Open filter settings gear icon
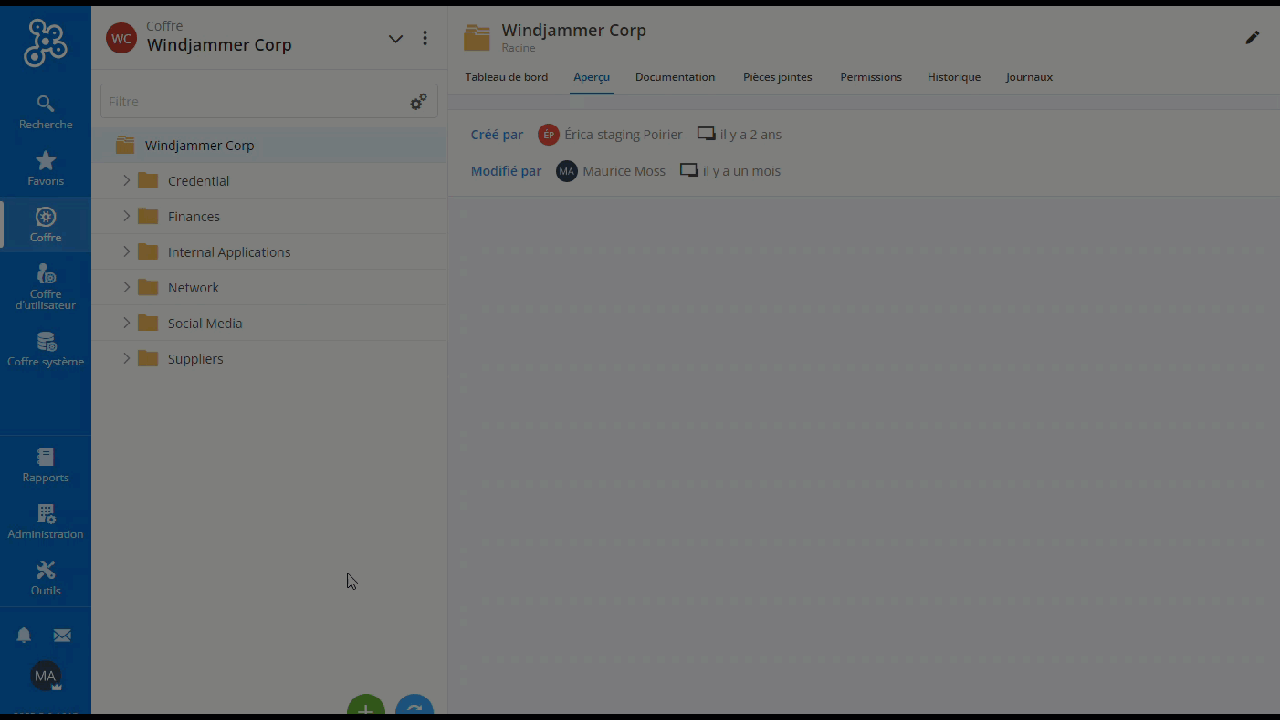This screenshot has width=1280, height=720. click(418, 102)
